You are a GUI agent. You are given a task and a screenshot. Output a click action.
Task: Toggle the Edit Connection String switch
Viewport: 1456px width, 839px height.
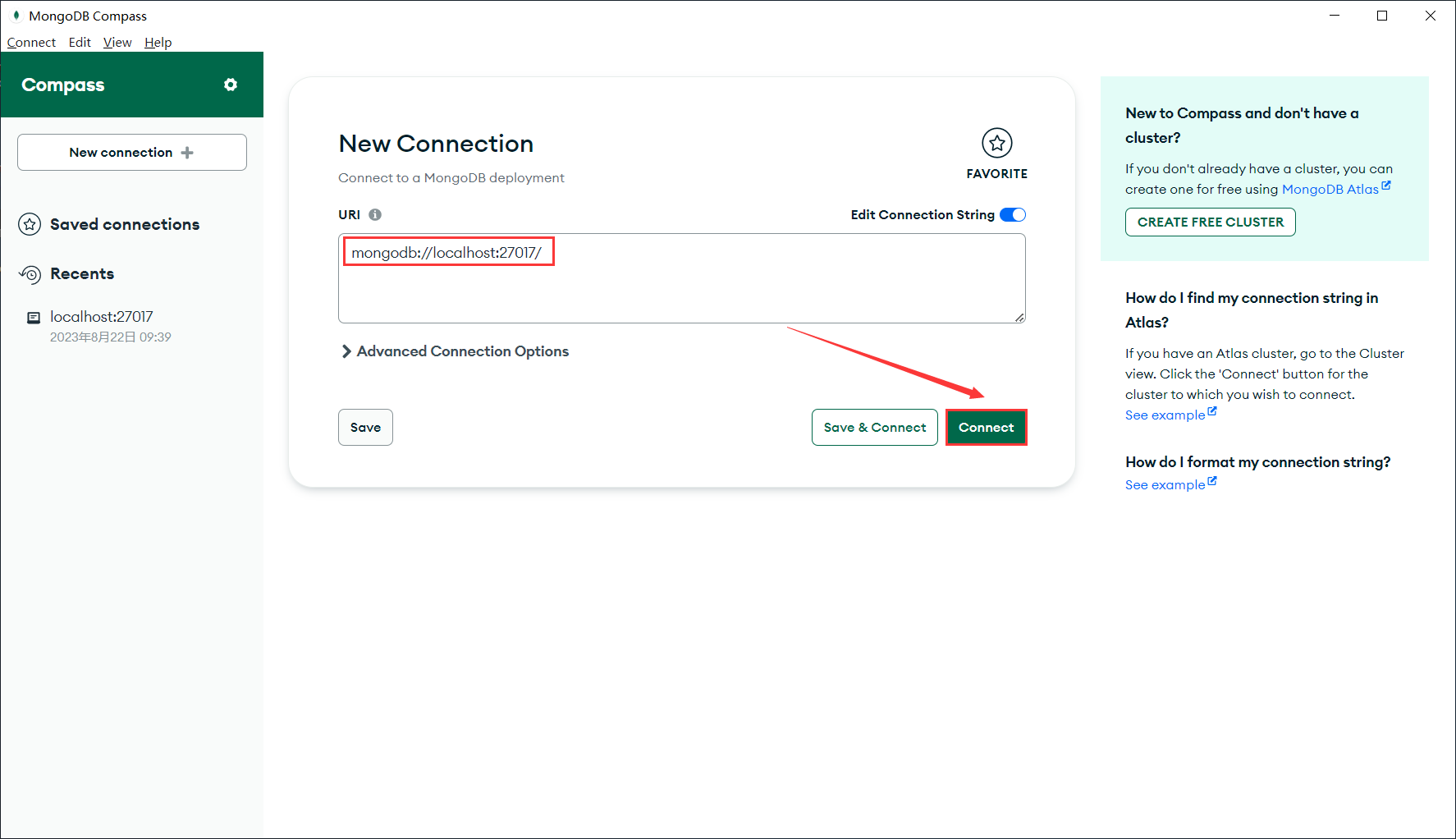pyautogui.click(x=1013, y=215)
